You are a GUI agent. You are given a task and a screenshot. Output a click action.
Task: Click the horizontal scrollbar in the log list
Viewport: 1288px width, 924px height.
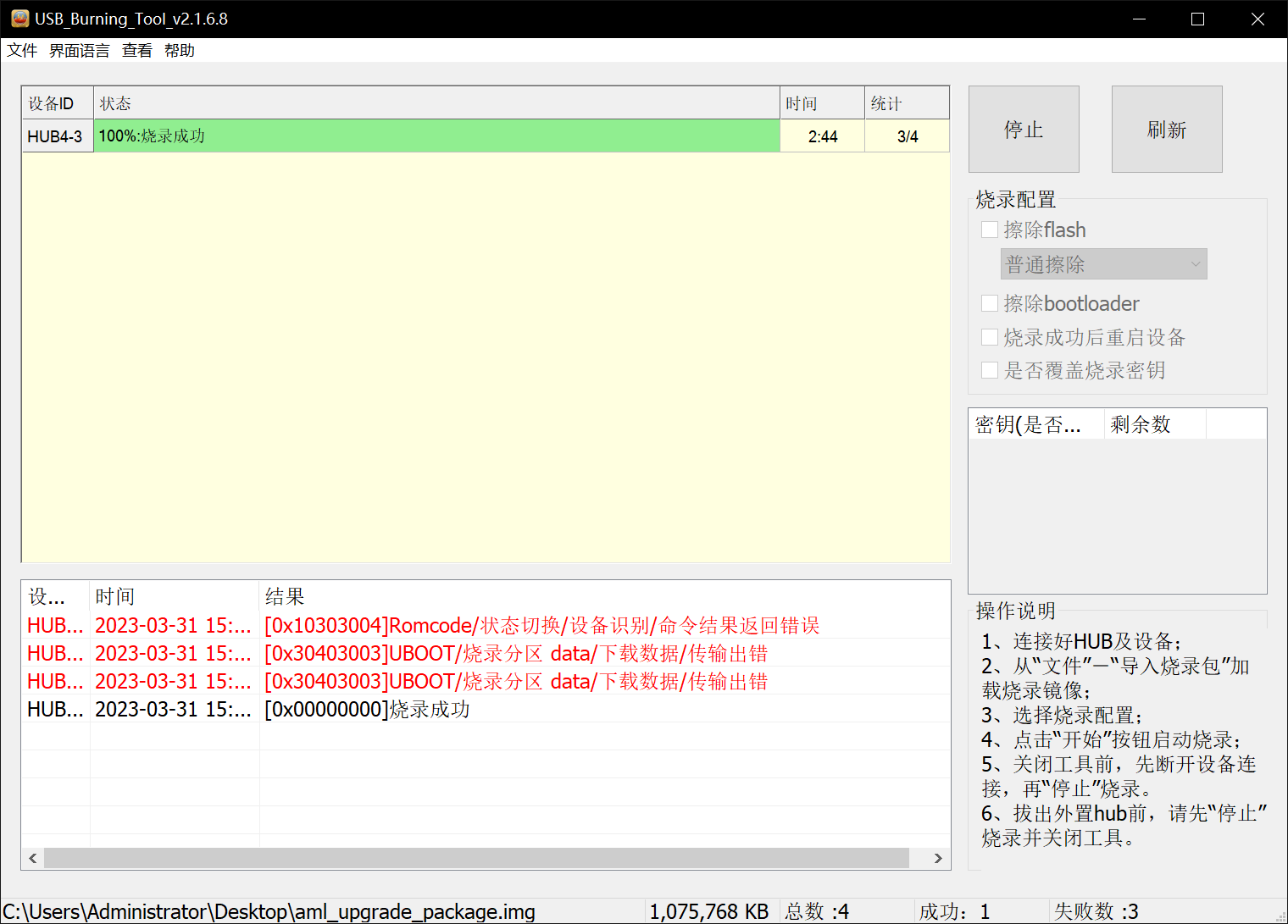476,858
